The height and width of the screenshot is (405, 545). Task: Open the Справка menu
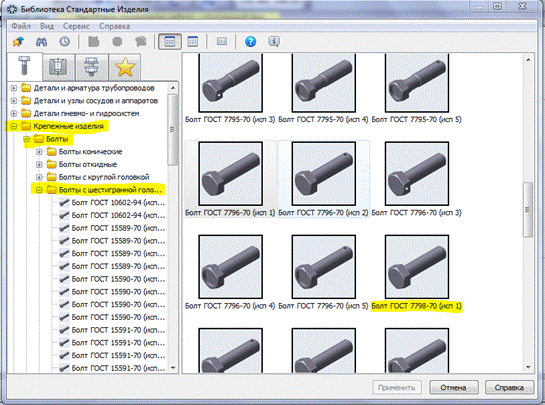pos(114,26)
